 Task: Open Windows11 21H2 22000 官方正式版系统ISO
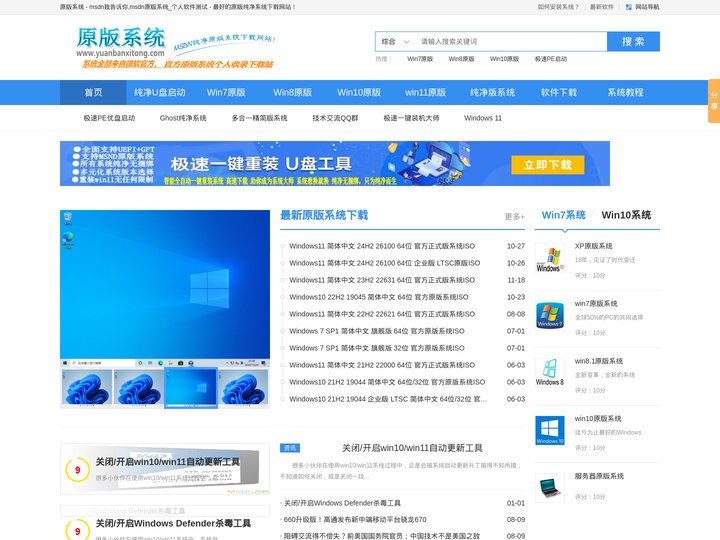click(382, 365)
